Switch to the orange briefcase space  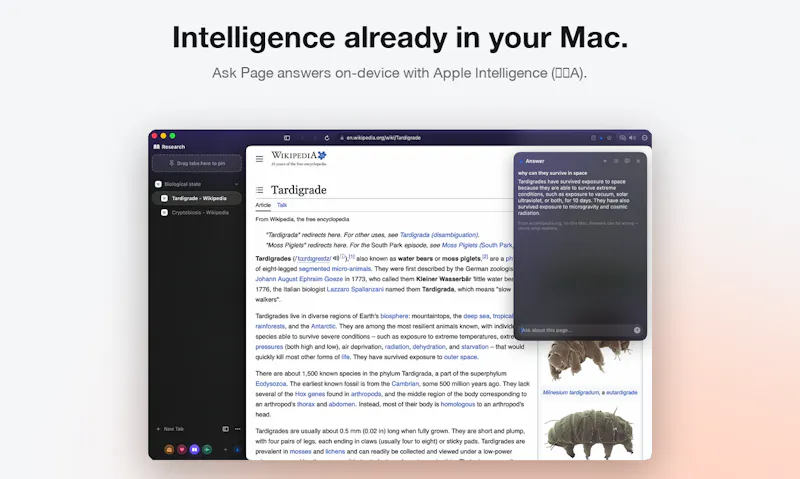[x=169, y=449]
